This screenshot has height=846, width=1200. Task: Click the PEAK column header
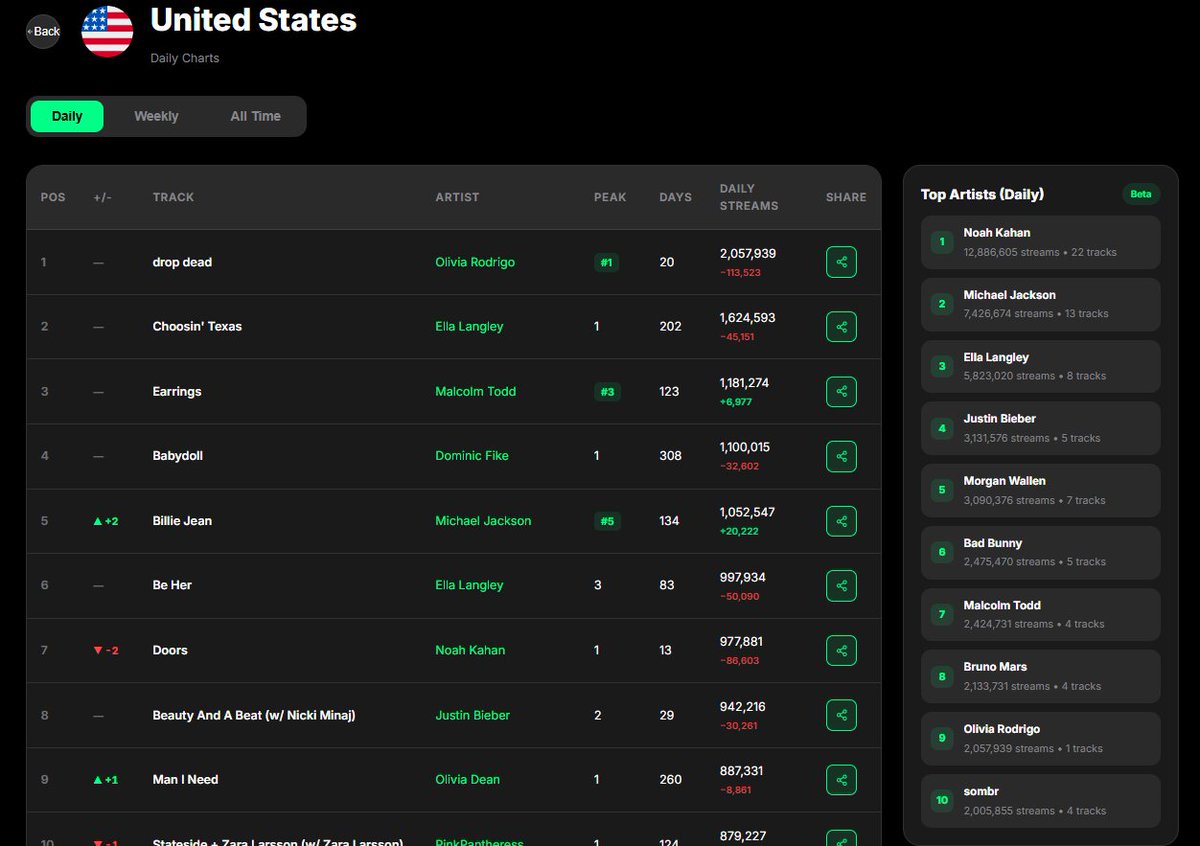610,197
